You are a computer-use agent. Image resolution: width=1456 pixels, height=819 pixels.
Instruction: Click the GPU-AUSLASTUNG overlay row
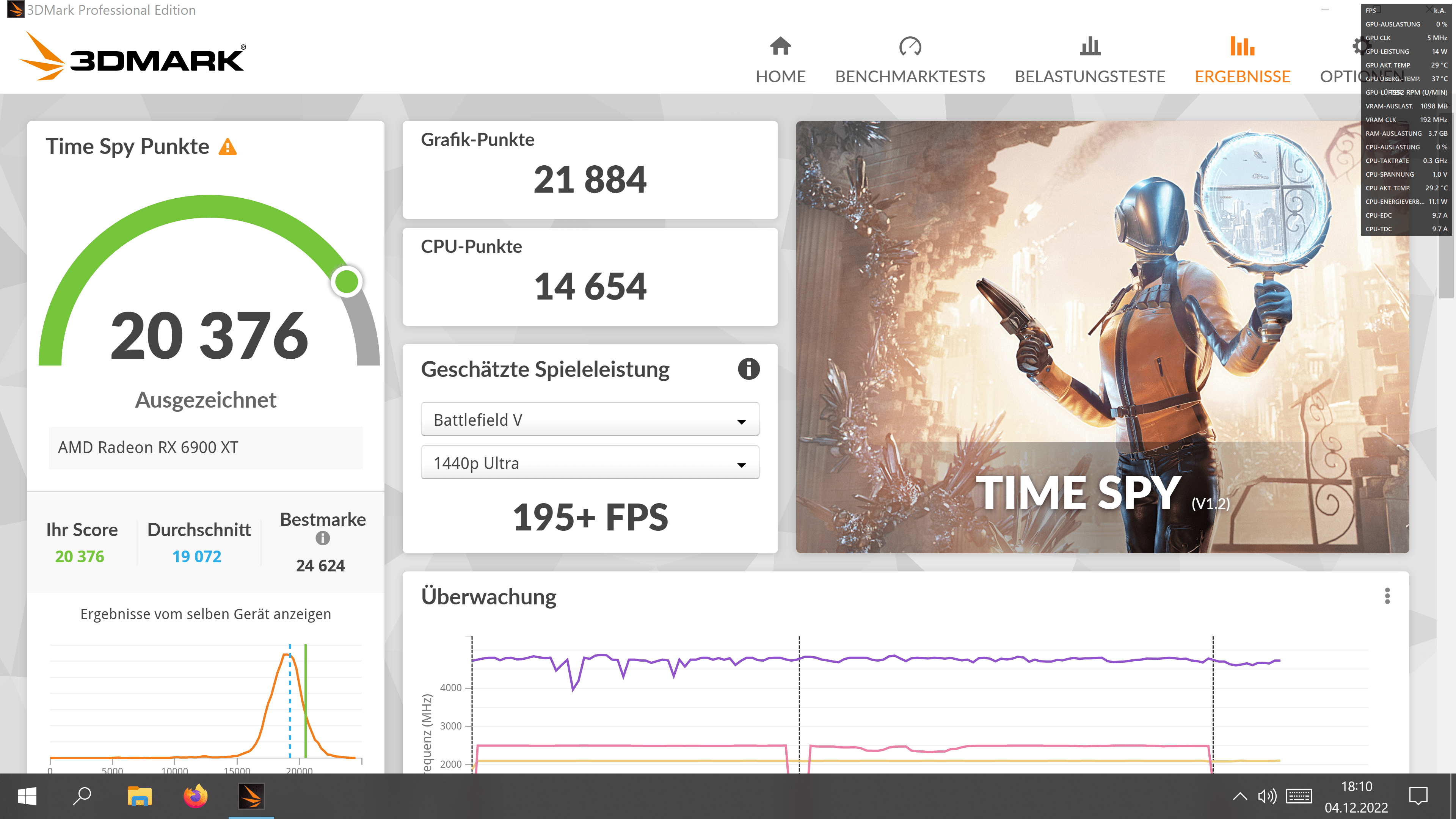coord(1406,24)
